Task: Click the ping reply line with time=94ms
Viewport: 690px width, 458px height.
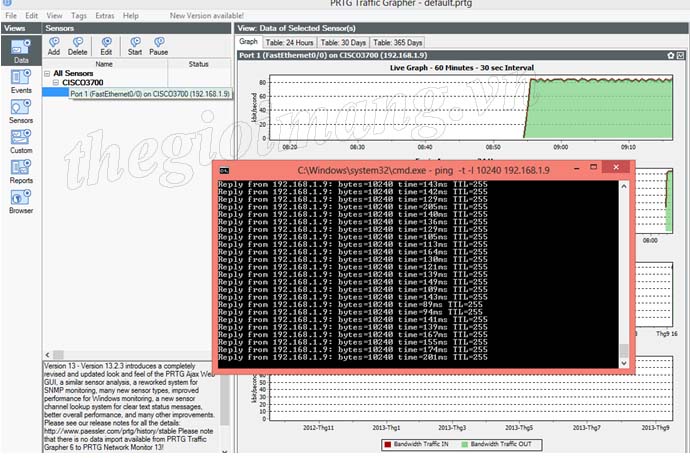Action: 350,312
